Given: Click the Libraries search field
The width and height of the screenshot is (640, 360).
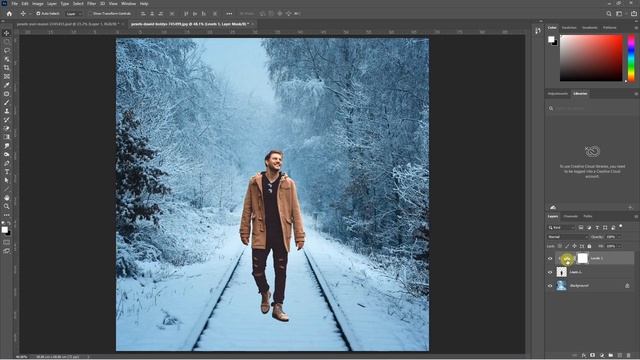Looking at the screenshot, I should (x=592, y=109).
